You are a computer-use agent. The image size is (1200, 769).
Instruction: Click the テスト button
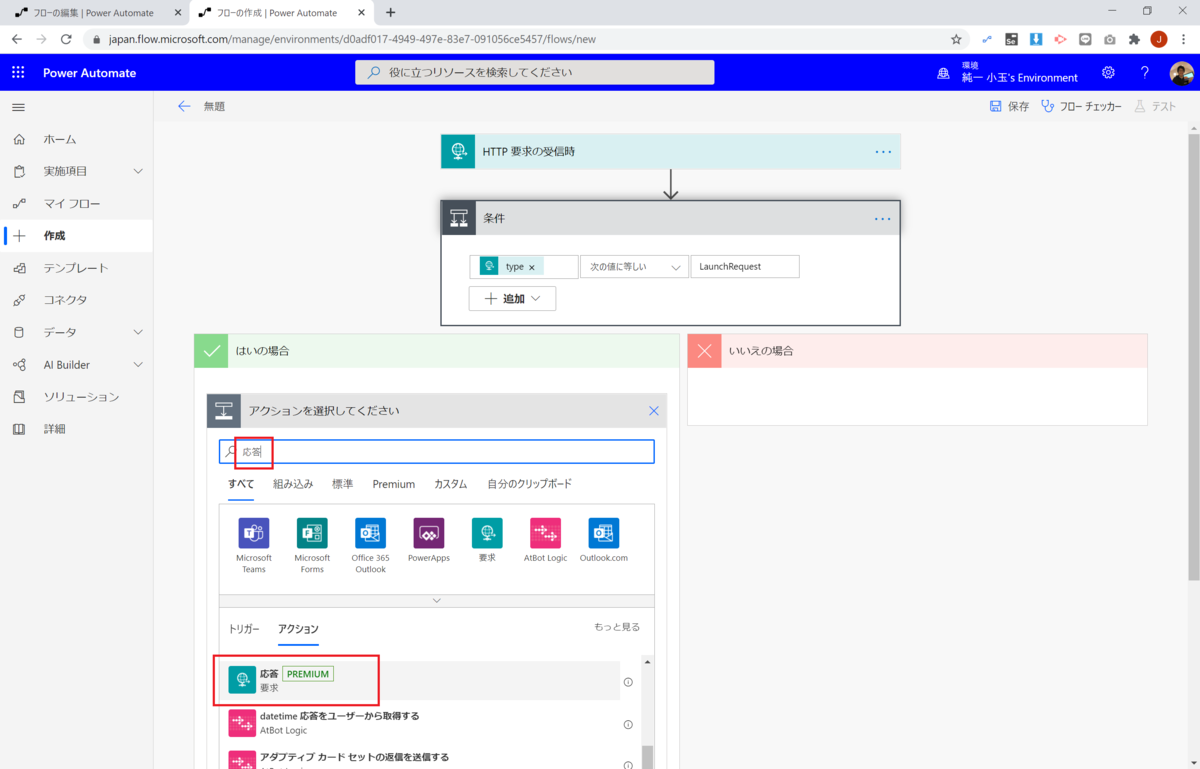point(1155,106)
